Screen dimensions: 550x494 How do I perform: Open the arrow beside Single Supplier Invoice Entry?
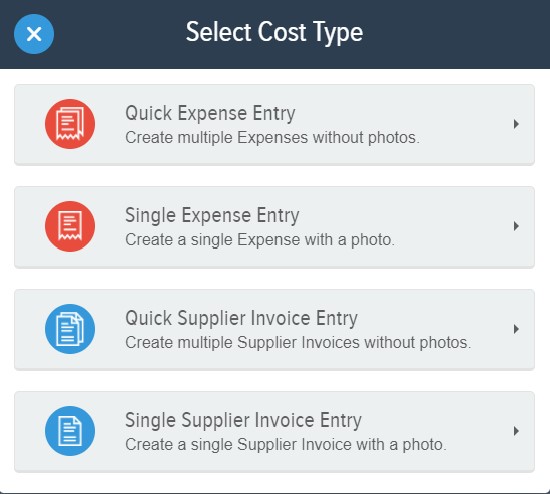point(516,431)
